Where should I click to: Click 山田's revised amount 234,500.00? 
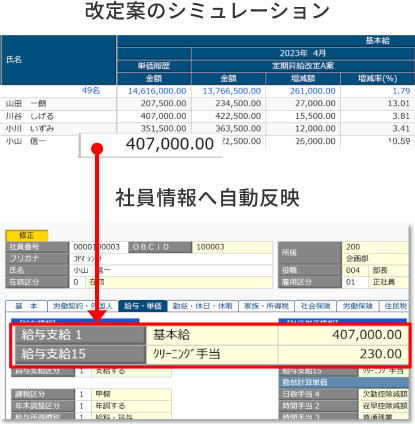point(238,103)
